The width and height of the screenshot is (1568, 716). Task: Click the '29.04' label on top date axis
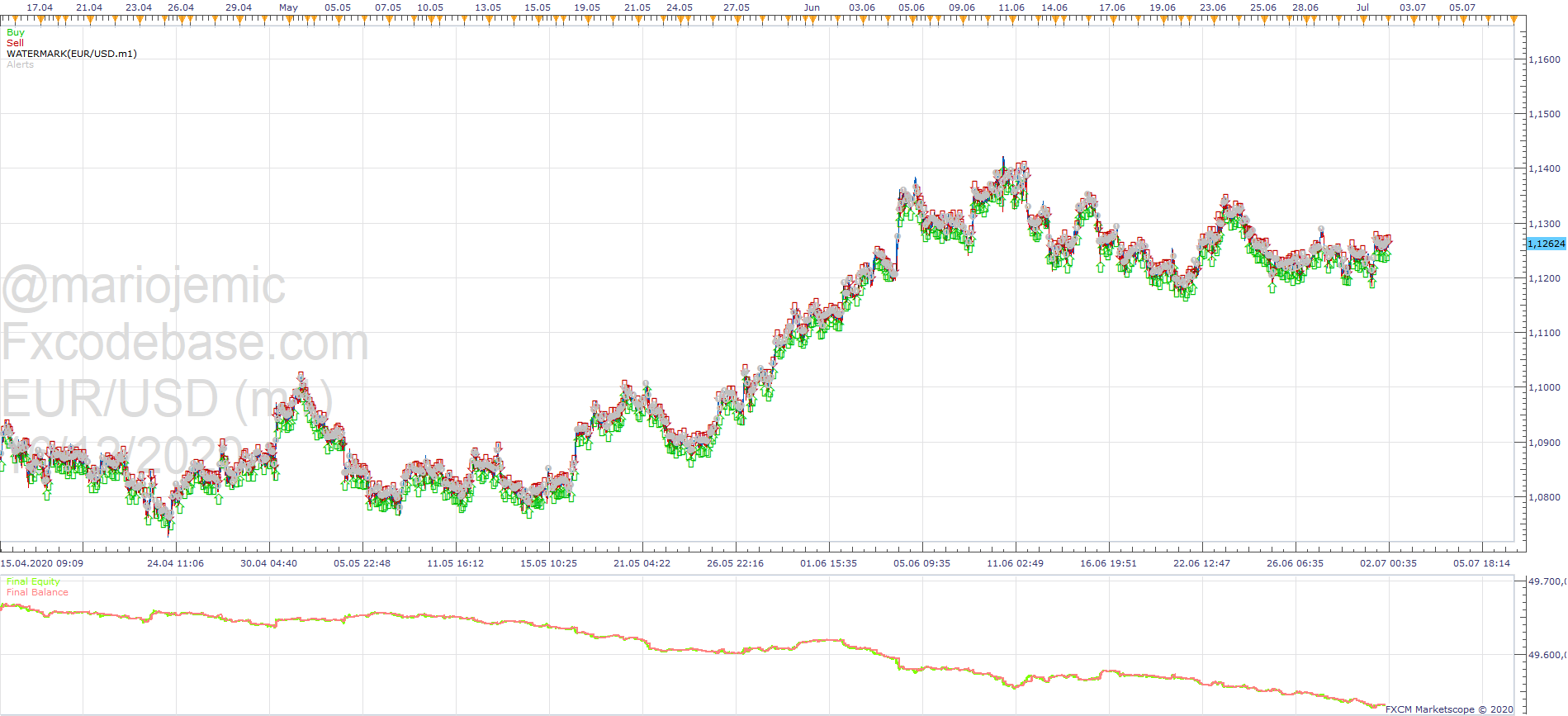(x=239, y=7)
